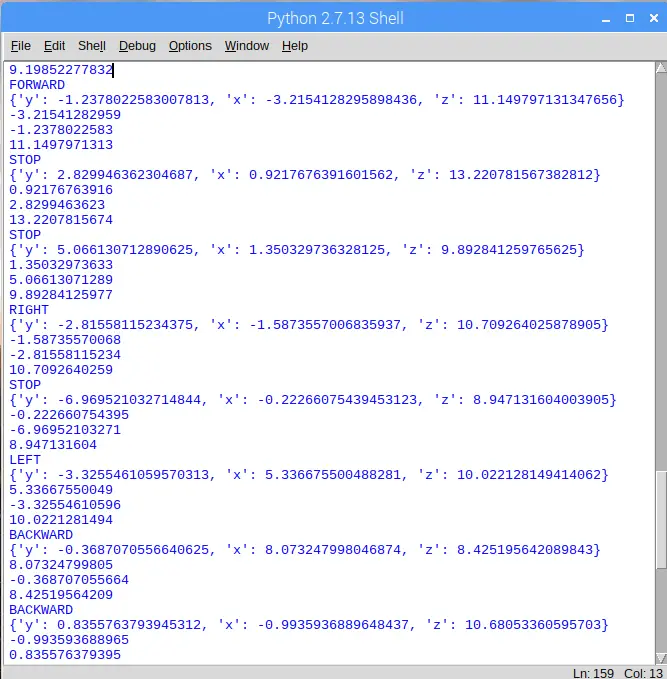Click the value -2.81558115234

pos(65,355)
